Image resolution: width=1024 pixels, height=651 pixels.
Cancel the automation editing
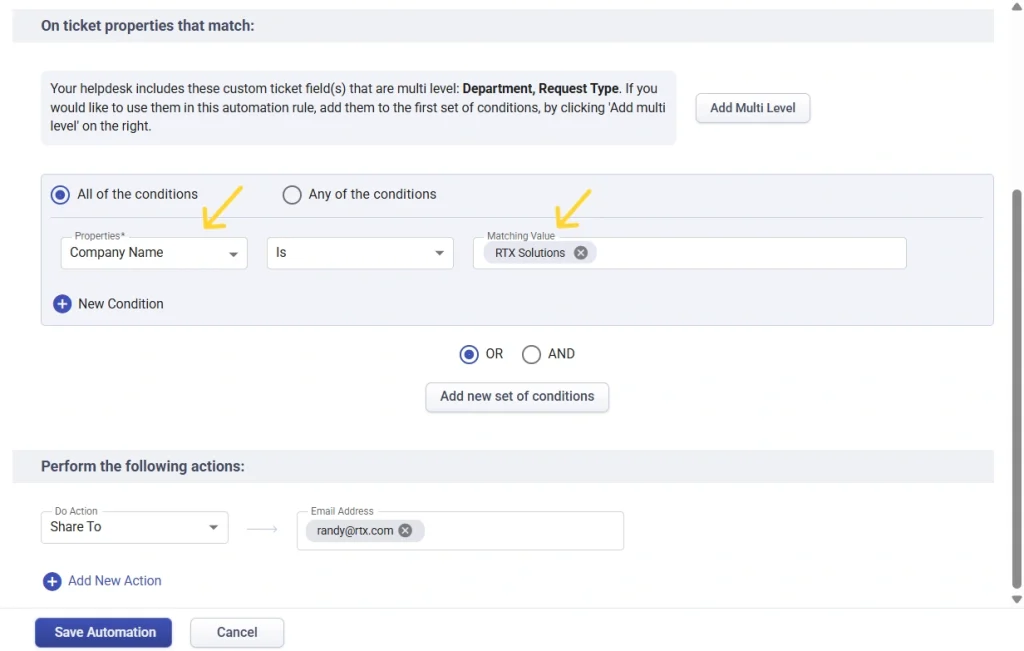coord(237,633)
